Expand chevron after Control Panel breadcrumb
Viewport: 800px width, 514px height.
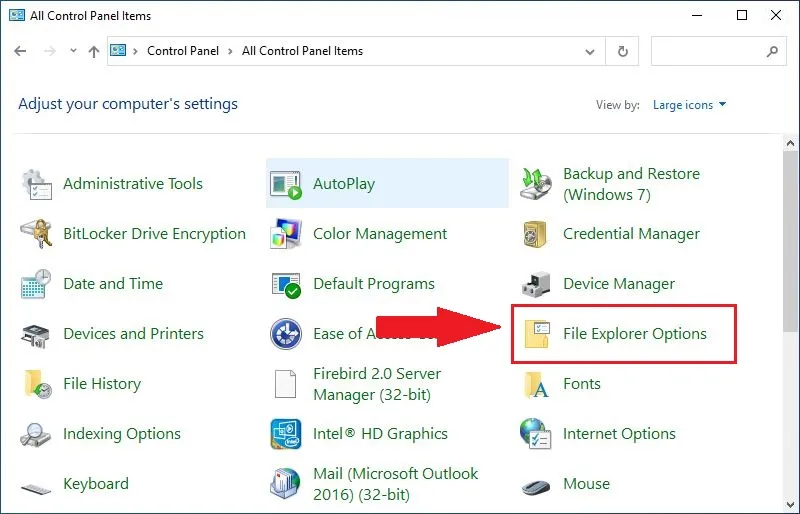pos(231,51)
